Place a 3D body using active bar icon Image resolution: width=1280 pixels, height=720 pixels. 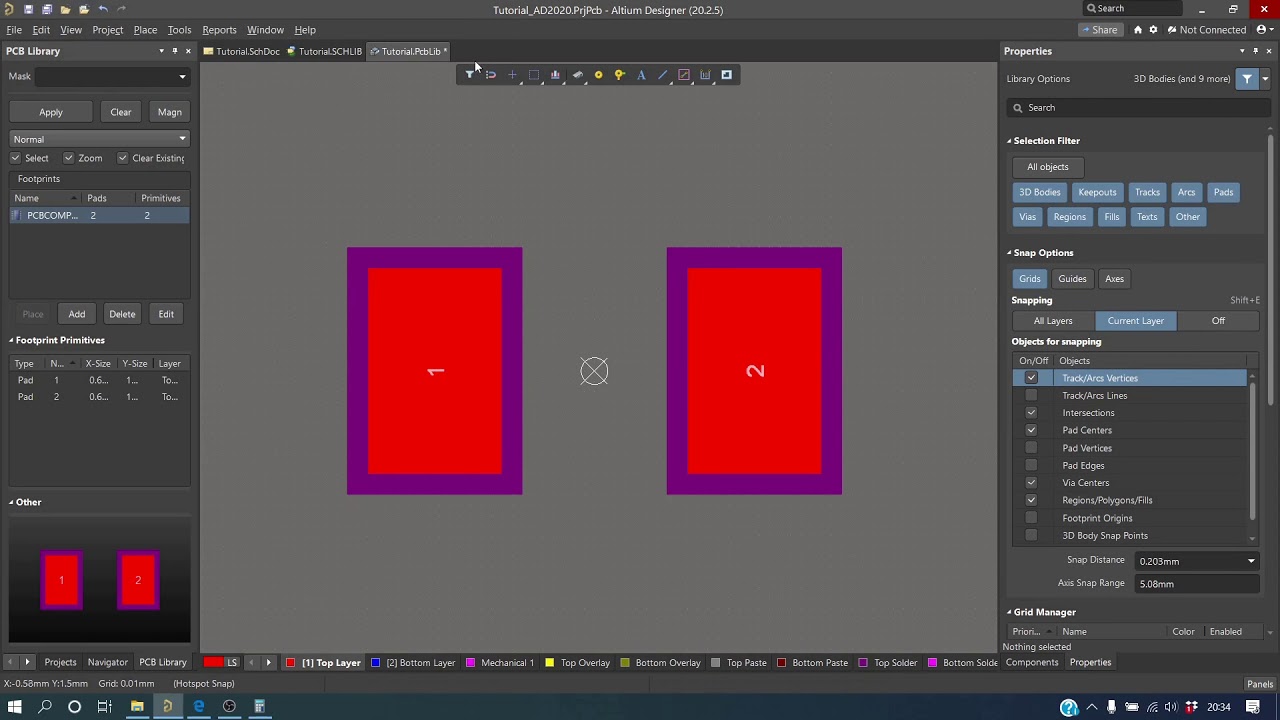[577, 75]
